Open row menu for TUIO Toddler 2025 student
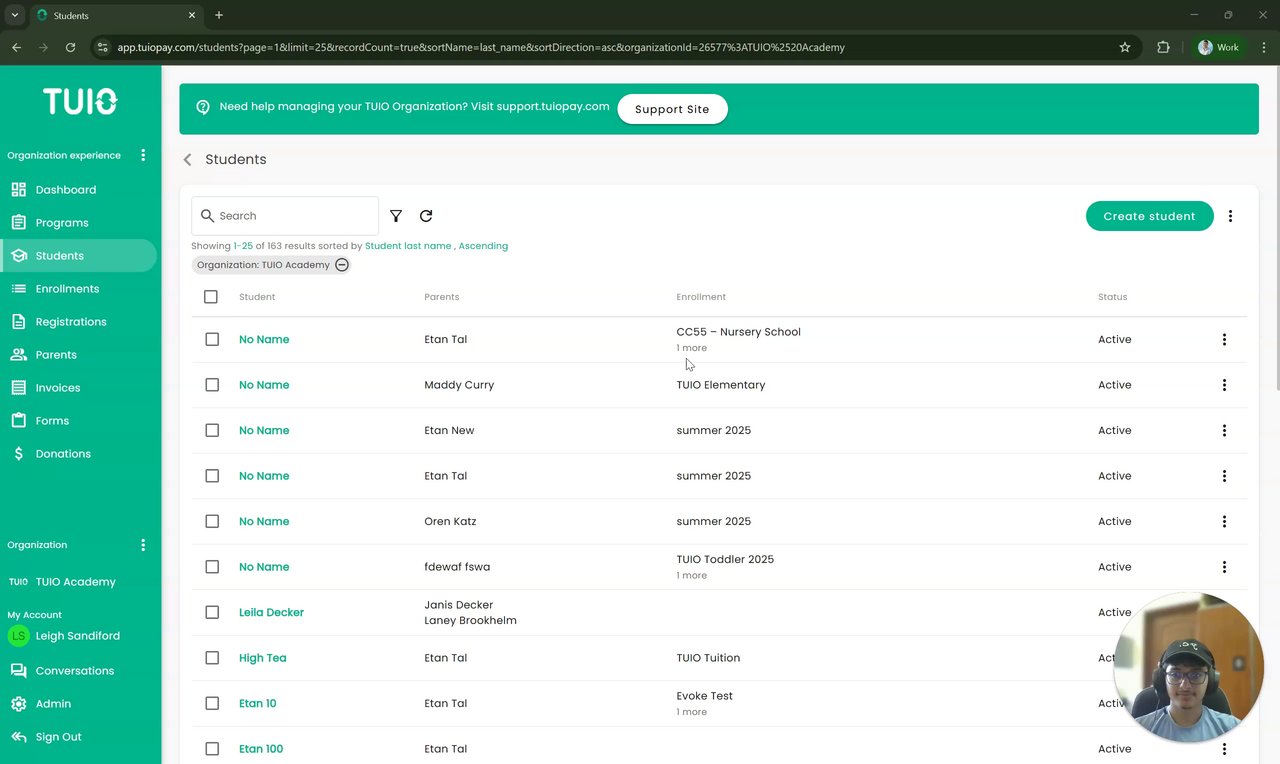 (x=1224, y=567)
